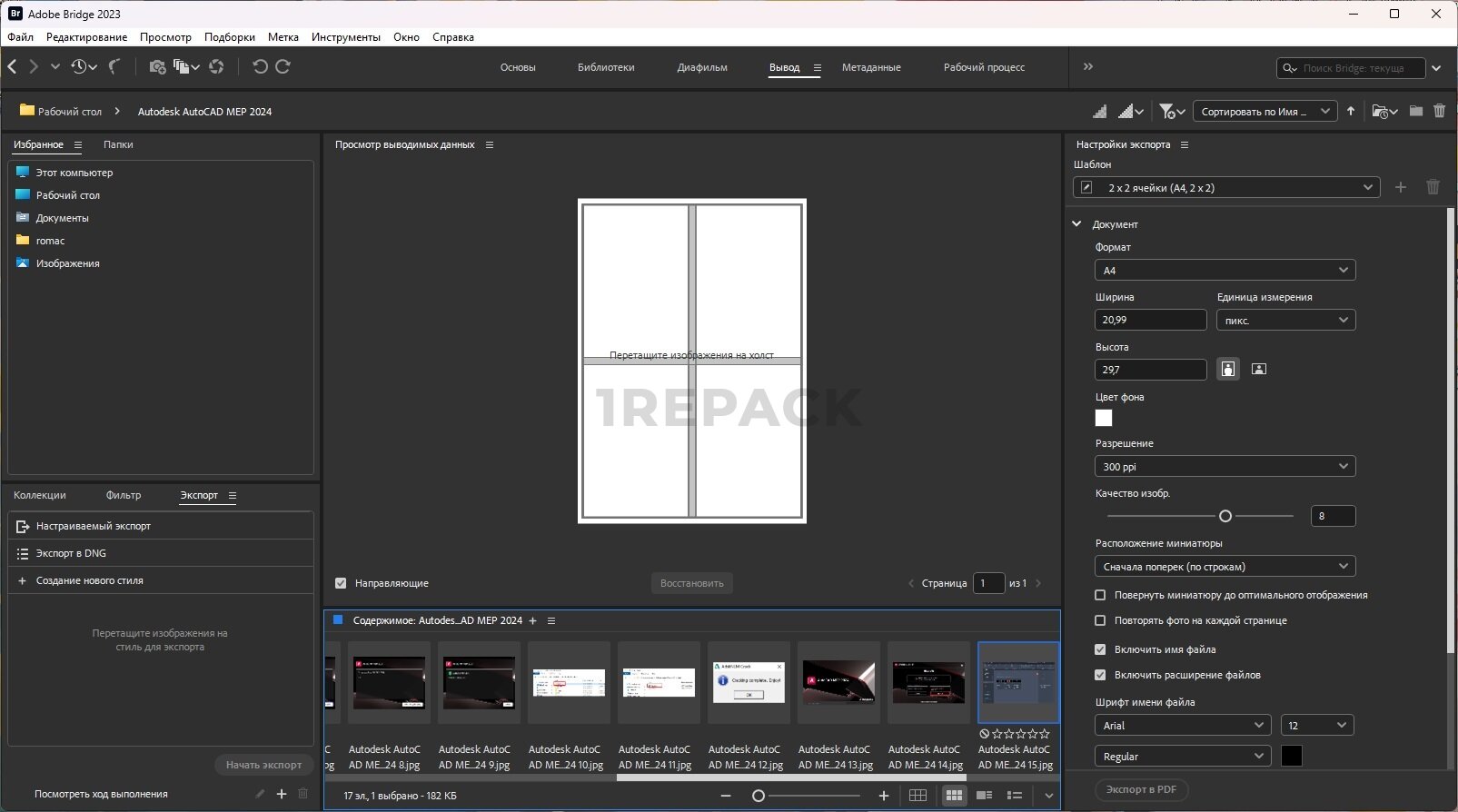Select landscape page orientation icon

(x=1259, y=369)
